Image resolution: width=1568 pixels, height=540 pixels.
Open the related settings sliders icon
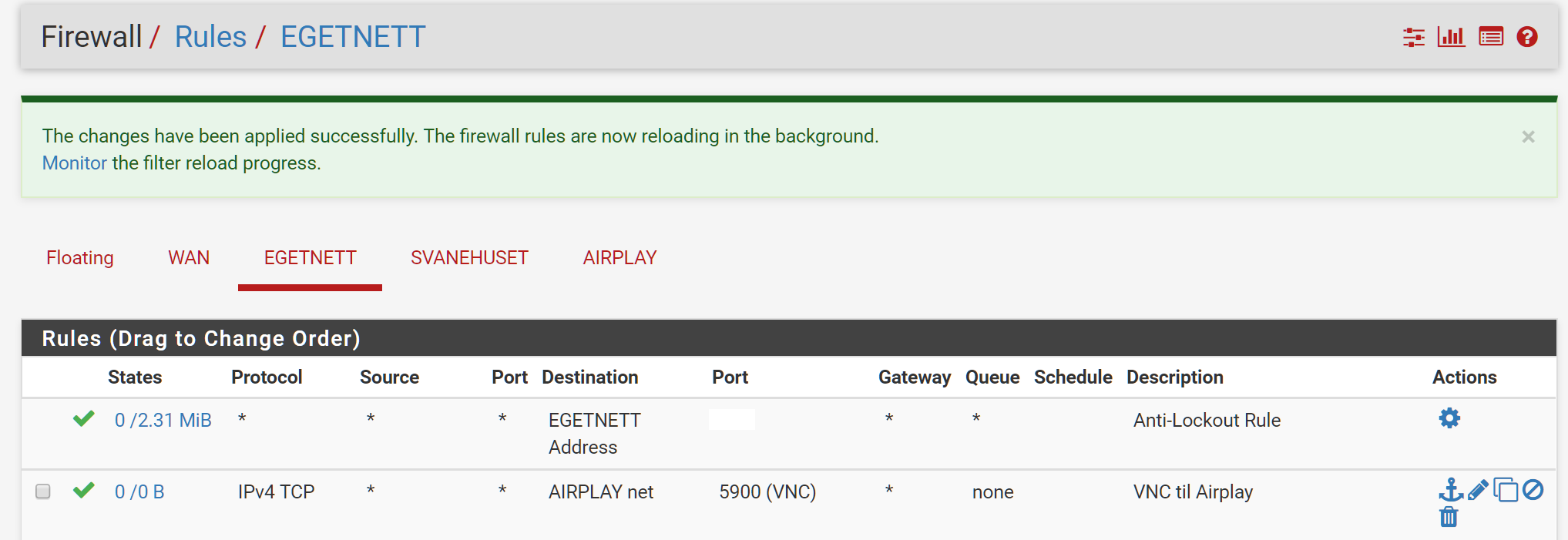point(1413,37)
